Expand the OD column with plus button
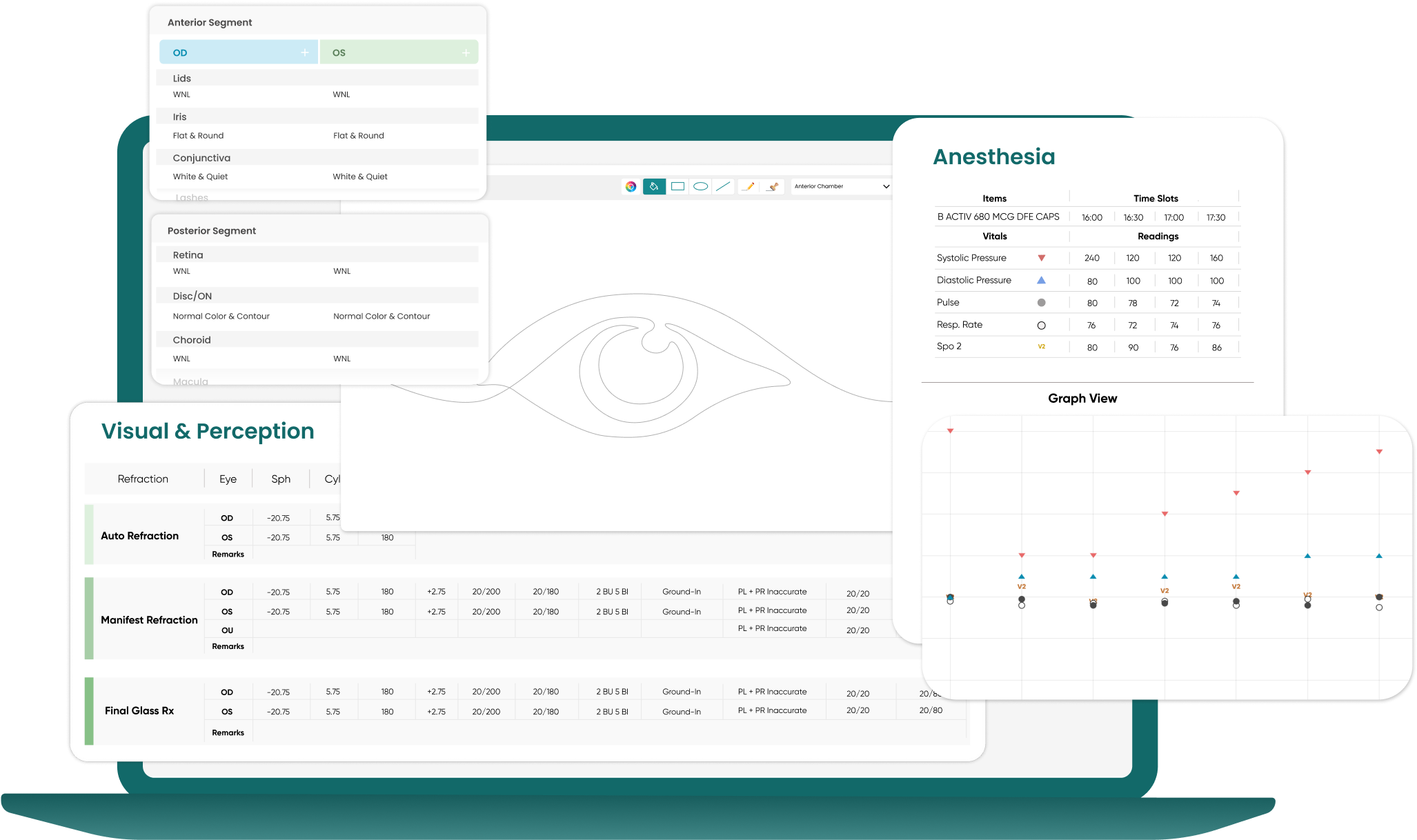Screen dimensions: 1417x840 click(306, 52)
